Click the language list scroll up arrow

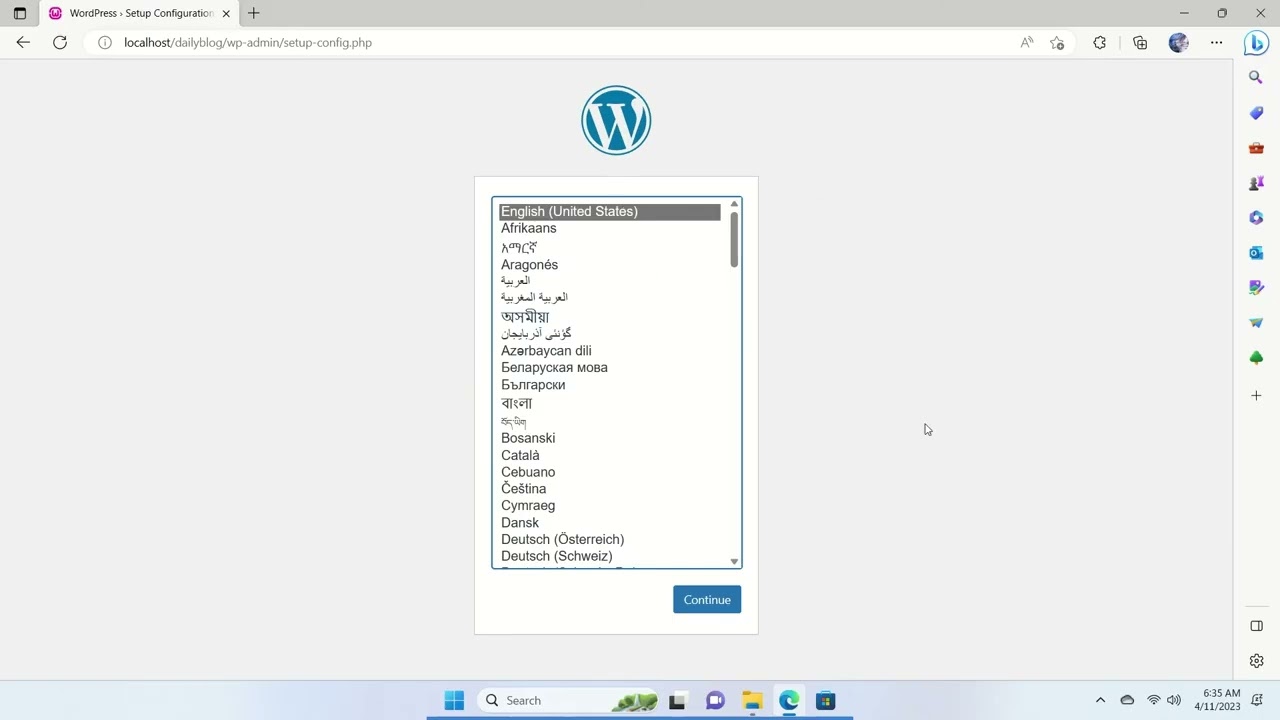[x=734, y=204]
